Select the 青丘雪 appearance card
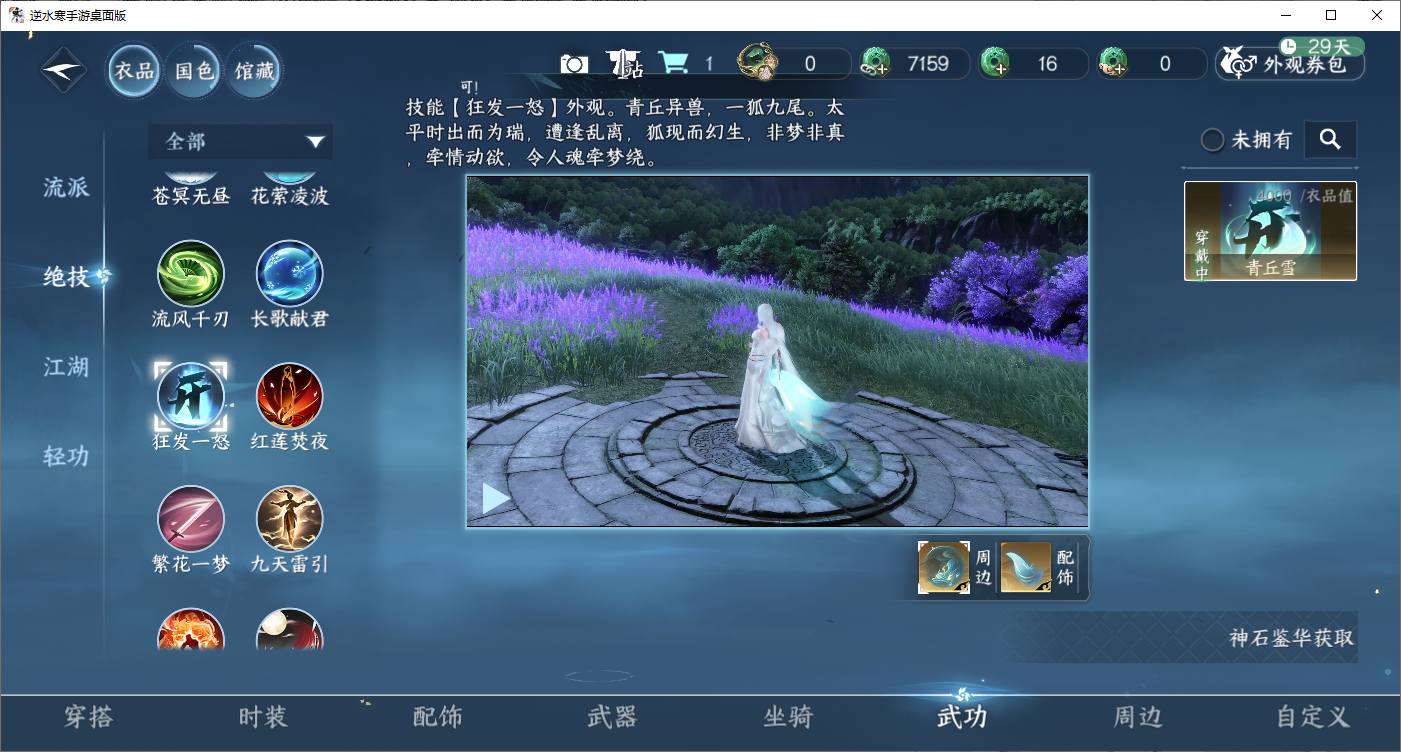Image resolution: width=1401 pixels, height=752 pixels. click(1270, 231)
